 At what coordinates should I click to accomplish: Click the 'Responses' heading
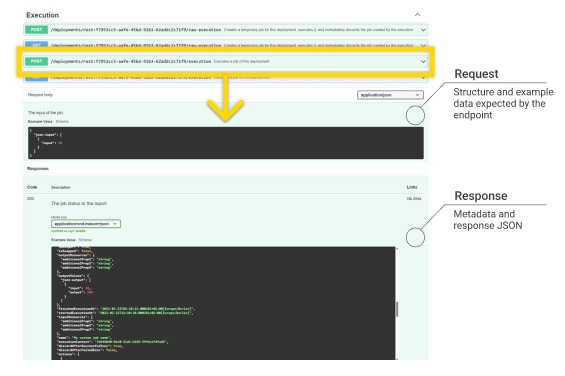[38, 169]
